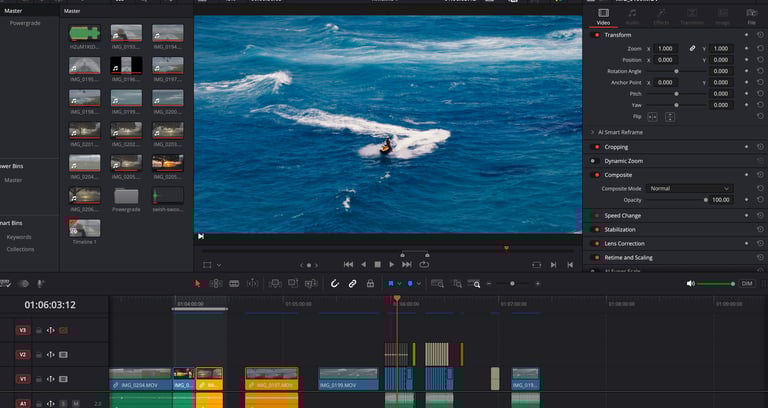Jump to the last frame
768x408 pixels.
pyautogui.click(x=407, y=264)
